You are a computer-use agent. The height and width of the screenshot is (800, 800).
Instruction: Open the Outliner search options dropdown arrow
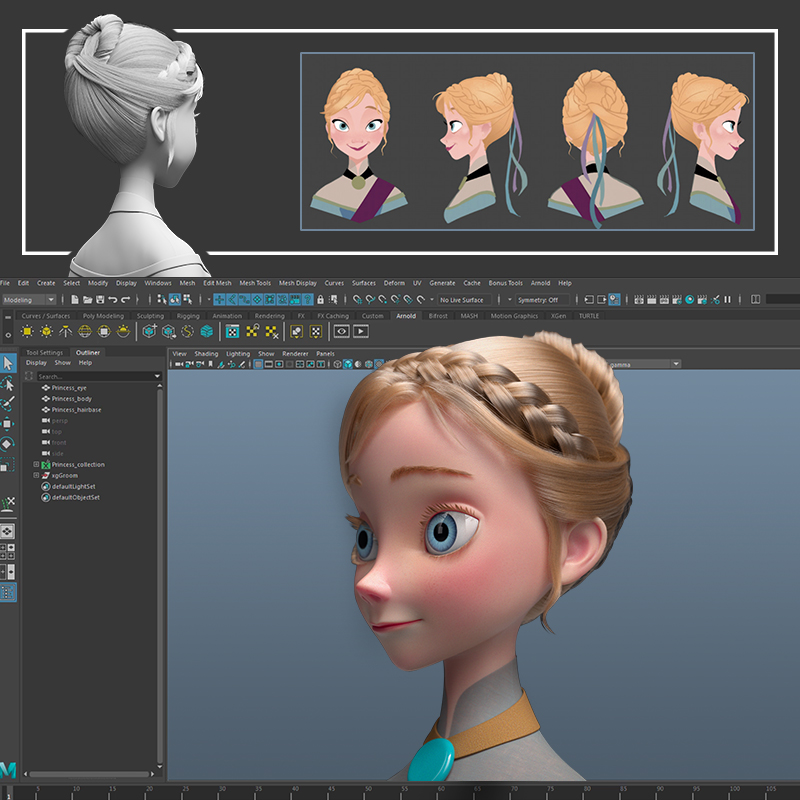(157, 376)
